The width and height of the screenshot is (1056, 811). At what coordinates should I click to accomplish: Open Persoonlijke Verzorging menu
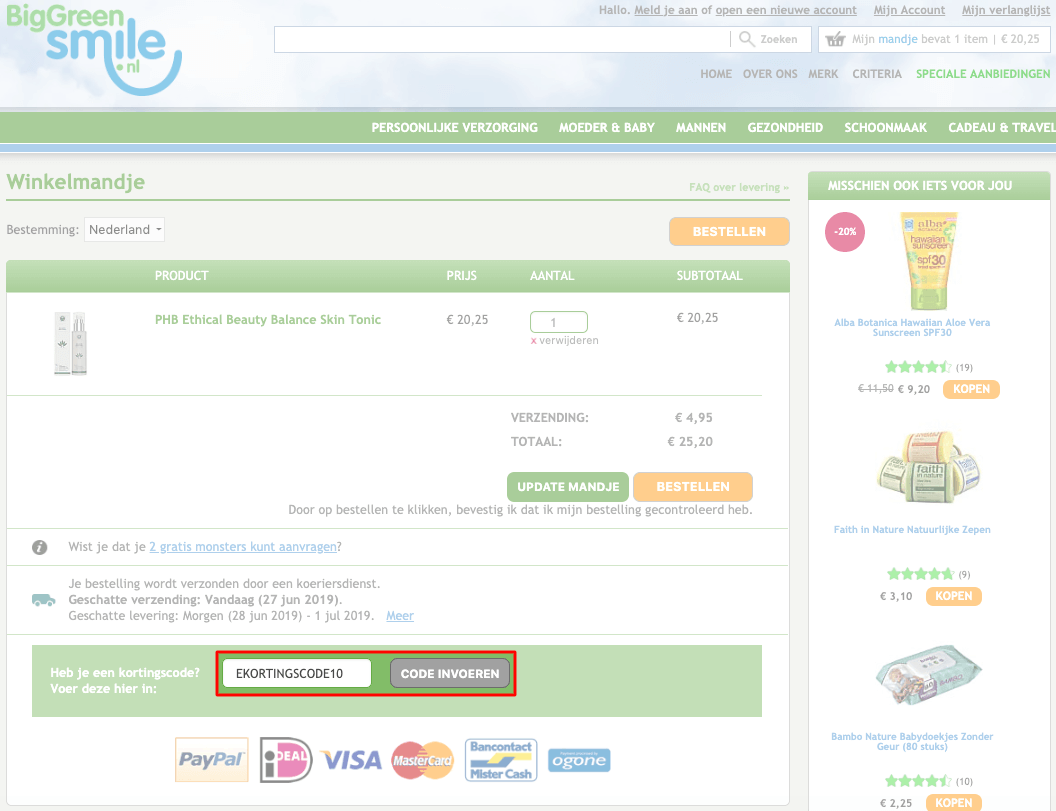click(455, 127)
